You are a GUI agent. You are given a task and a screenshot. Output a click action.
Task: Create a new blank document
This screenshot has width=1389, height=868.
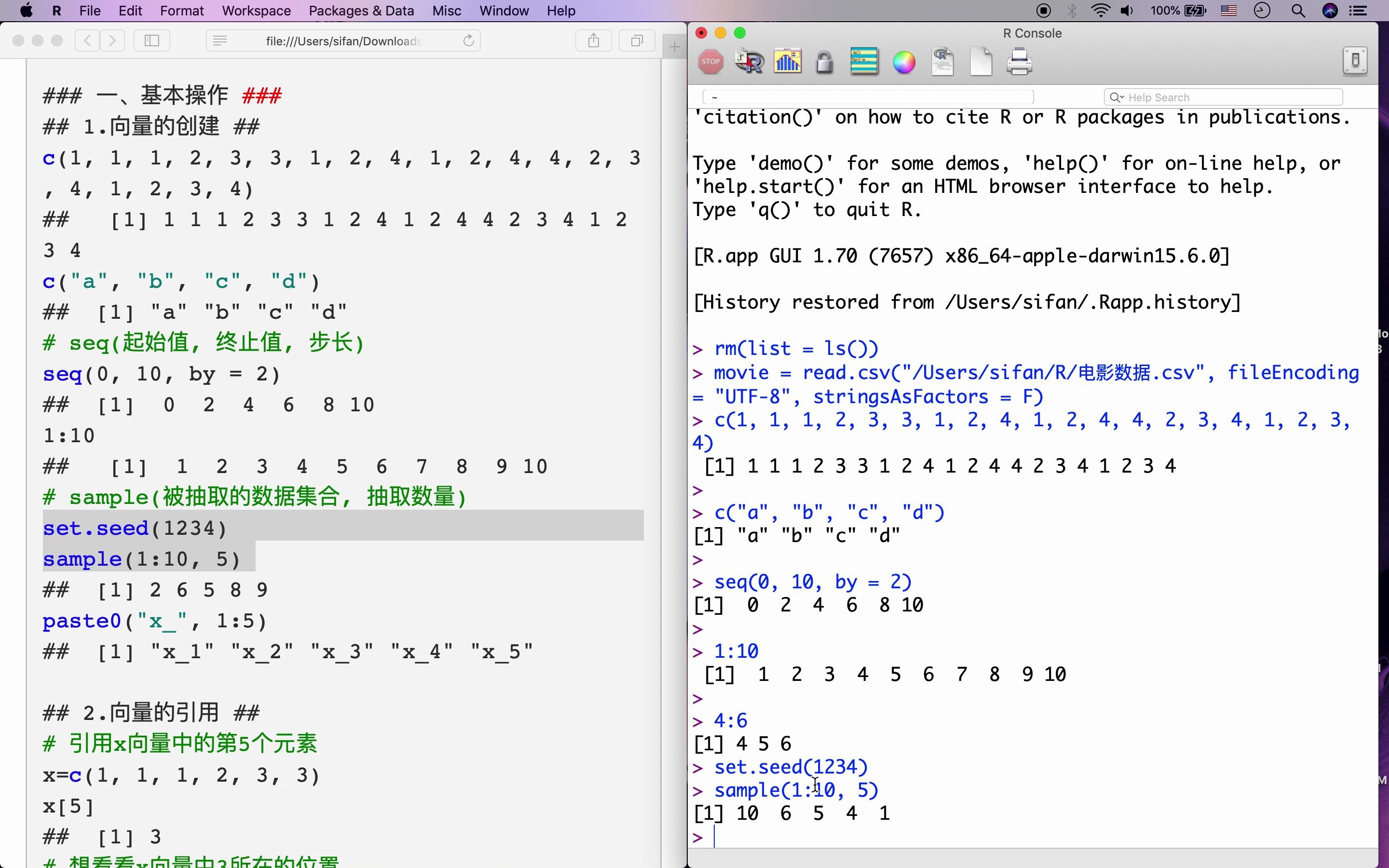click(x=981, y=61)
